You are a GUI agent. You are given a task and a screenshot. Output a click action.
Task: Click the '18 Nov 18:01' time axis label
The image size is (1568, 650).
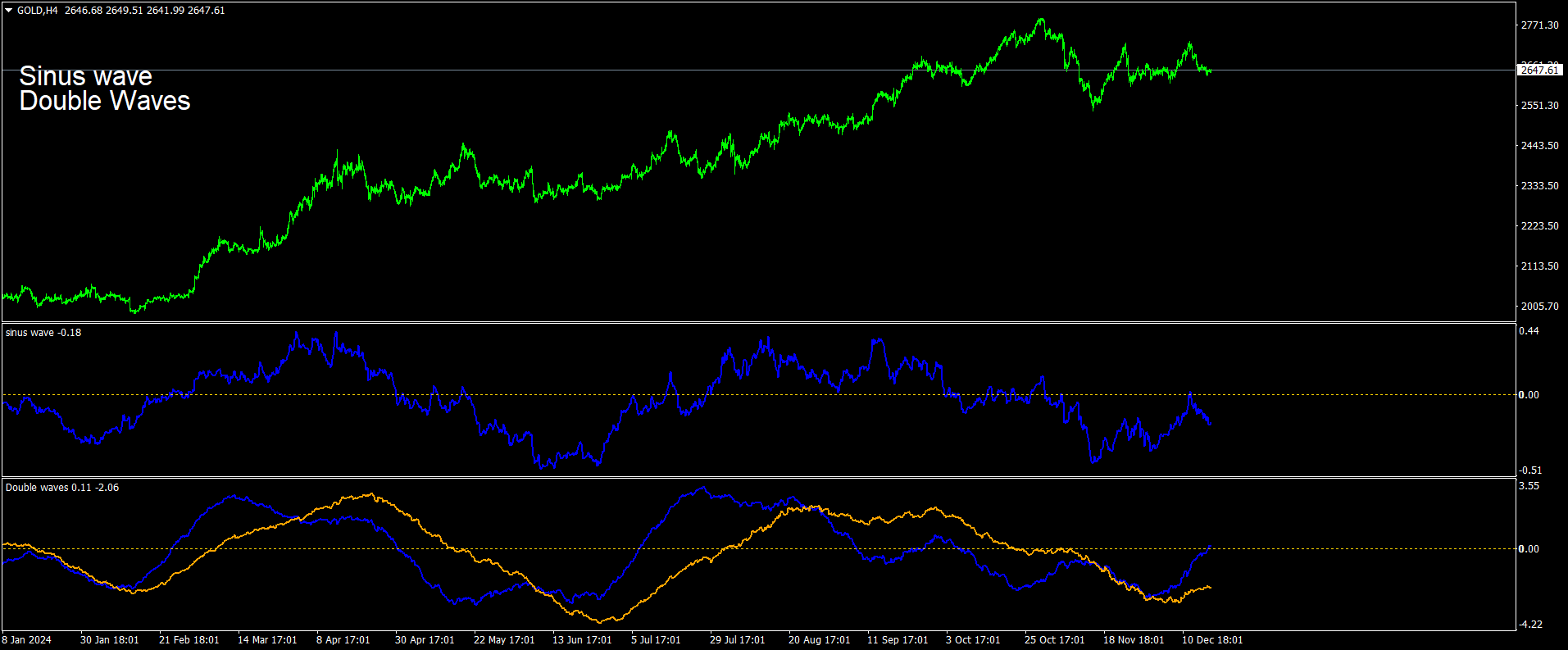(x=1134, y=640)
